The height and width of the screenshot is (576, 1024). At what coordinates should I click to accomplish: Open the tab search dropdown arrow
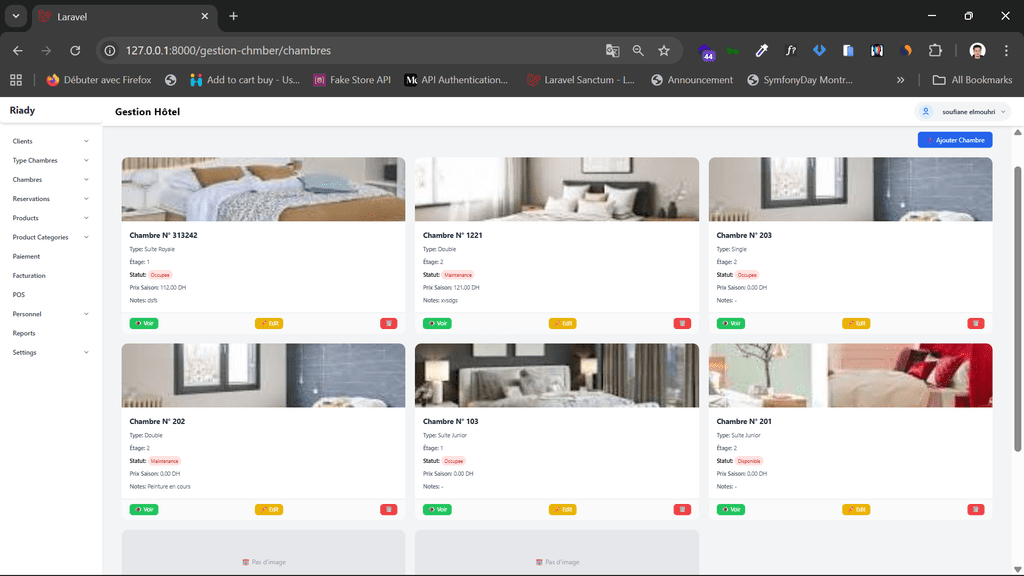click(x=16, y=16)
